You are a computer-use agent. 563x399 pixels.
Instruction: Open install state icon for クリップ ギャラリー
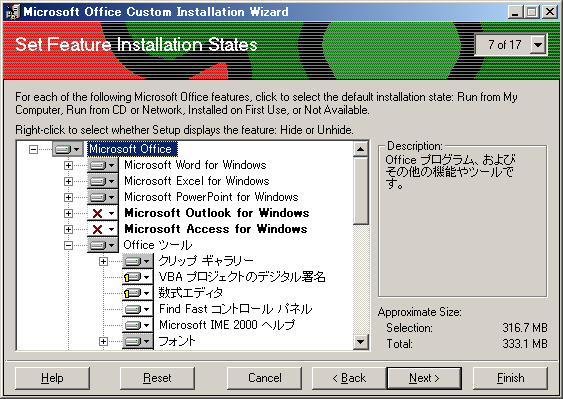138,261
